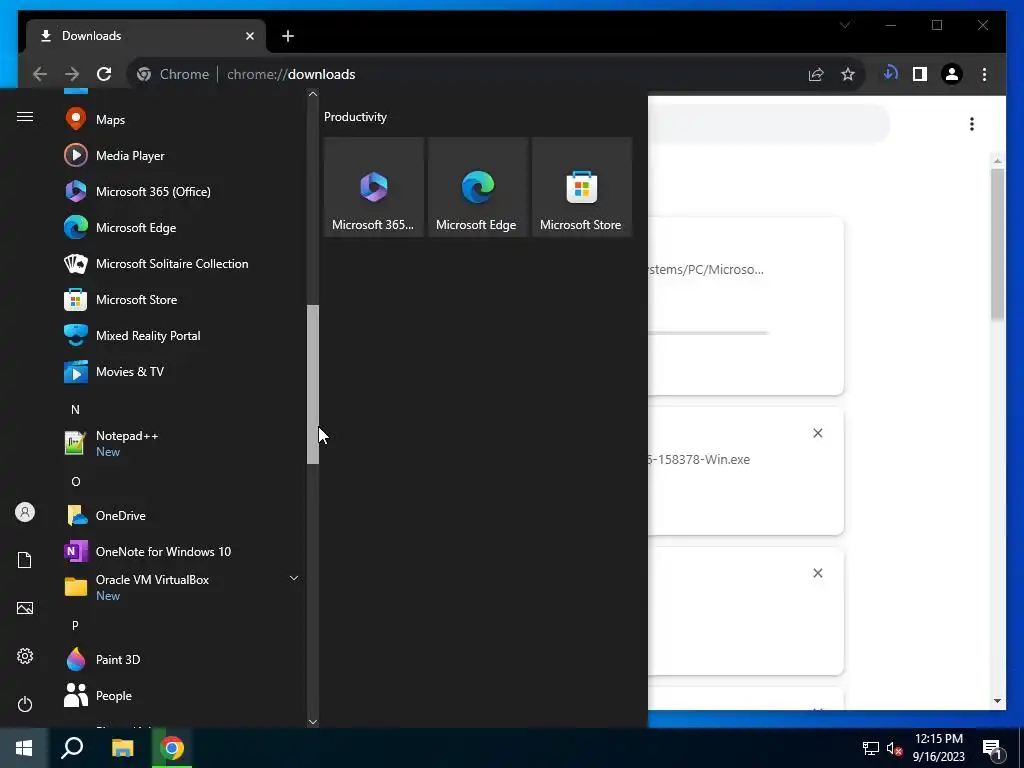The height and width of the screenshot is (768, 1024).
Task: Open Chrome's three-dot main menu
Action: click(984, 74)
